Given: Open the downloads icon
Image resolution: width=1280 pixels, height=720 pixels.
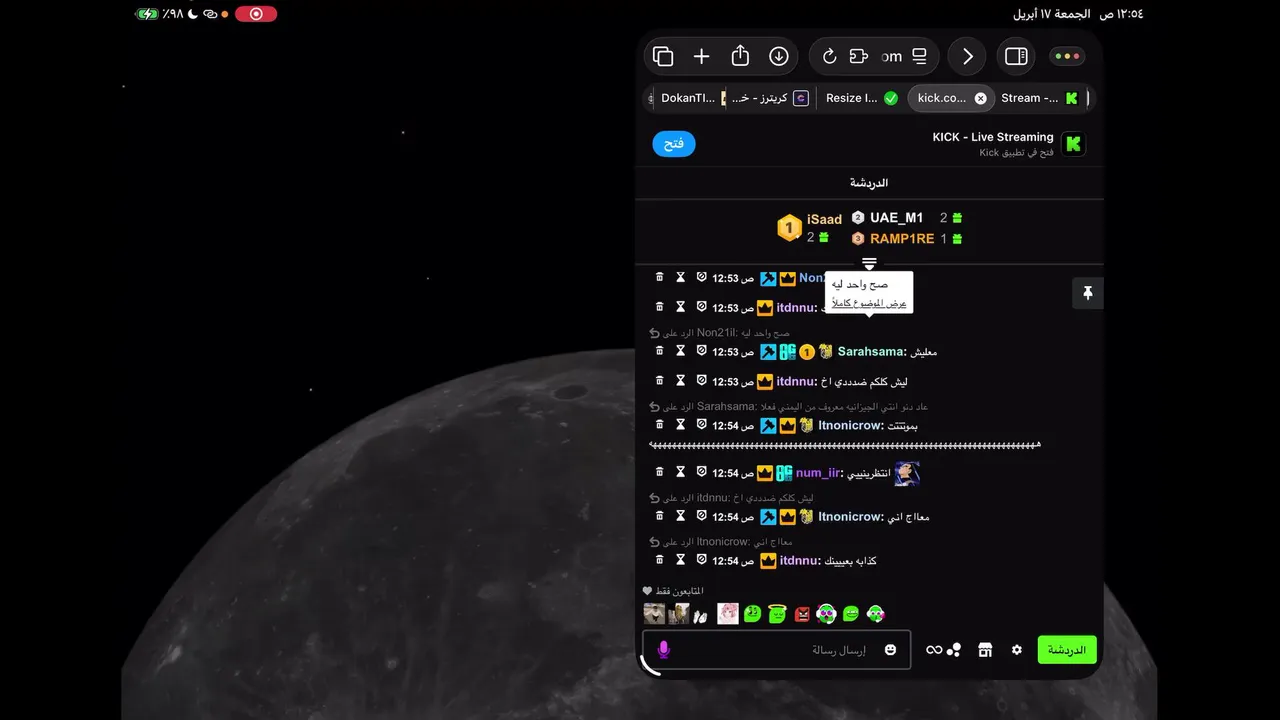Looking at the screenshot, I should point(779,57).
